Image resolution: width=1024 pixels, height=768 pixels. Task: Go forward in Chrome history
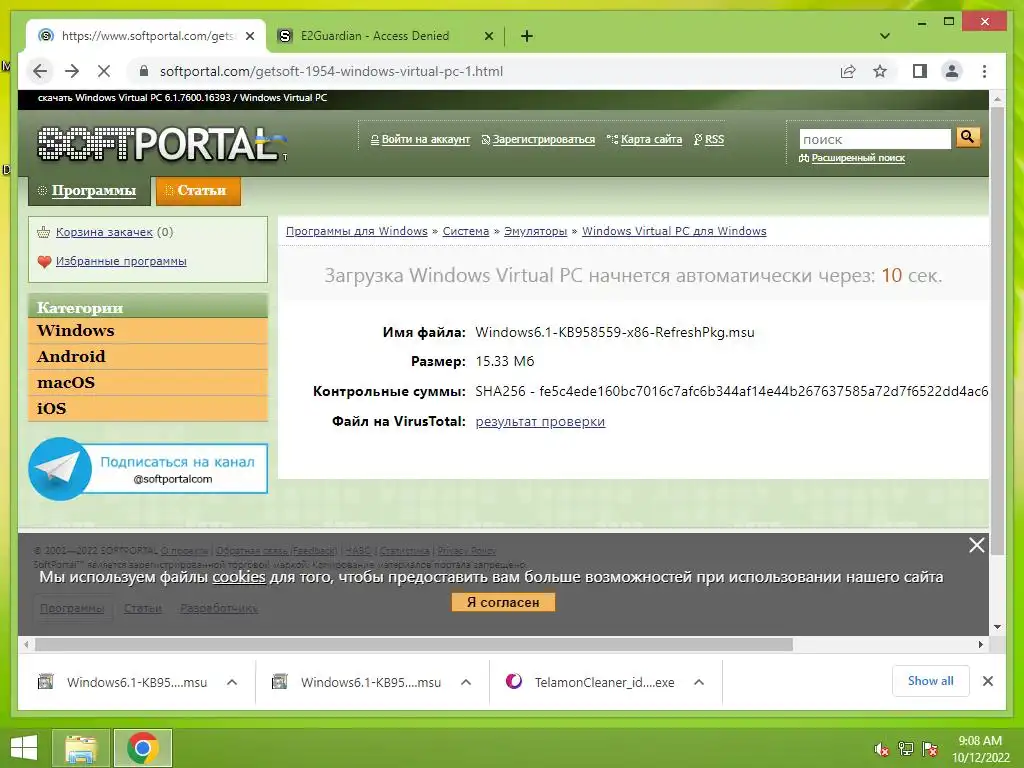72,71
